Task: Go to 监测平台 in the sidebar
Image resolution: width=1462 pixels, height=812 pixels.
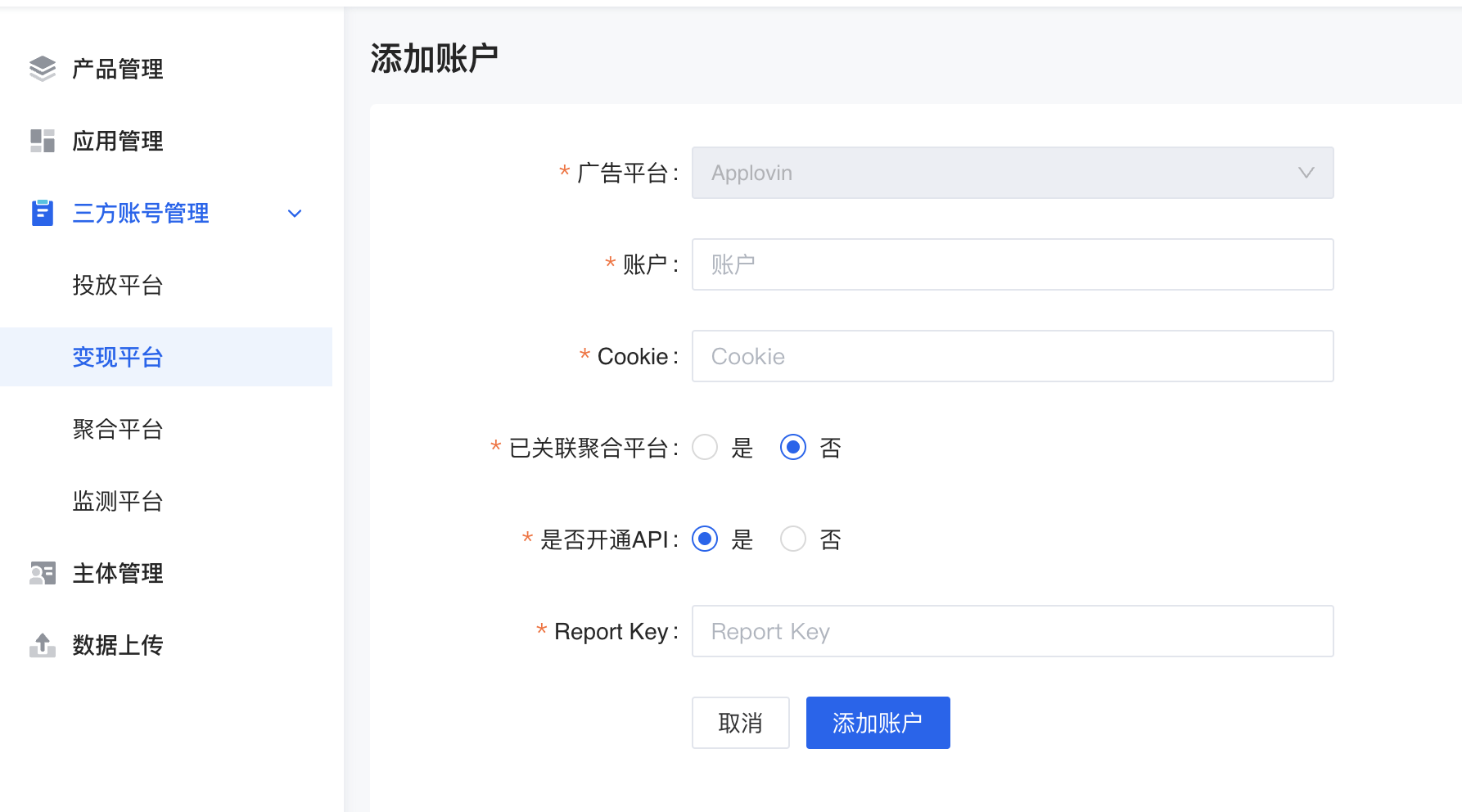Action: [119, 501]
